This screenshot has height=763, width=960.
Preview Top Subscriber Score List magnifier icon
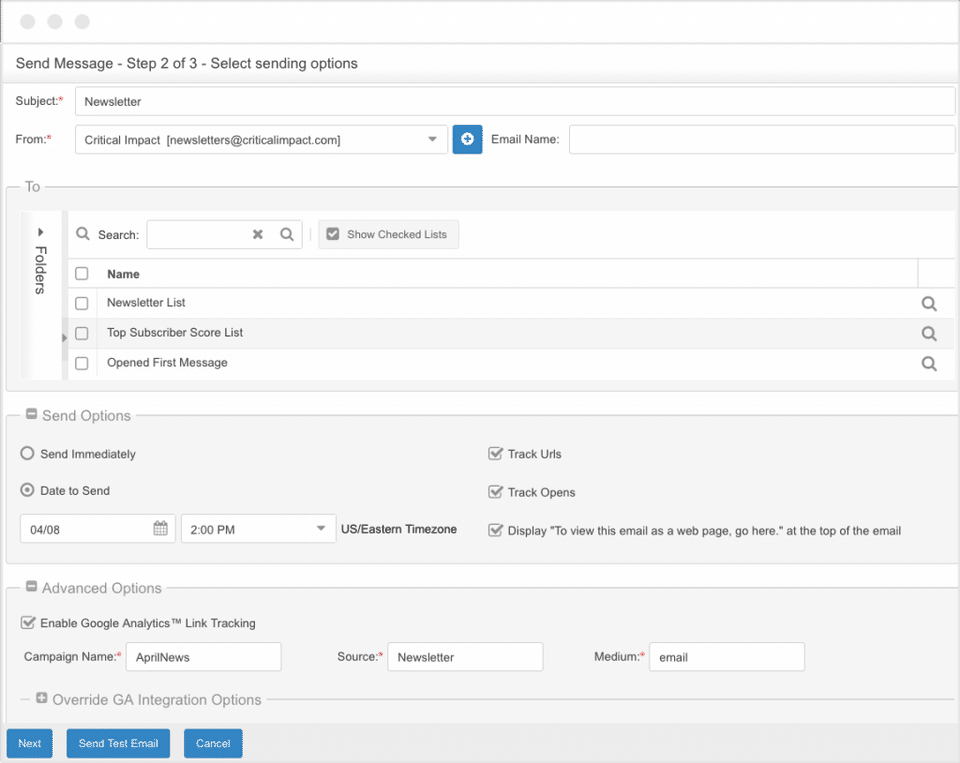929,334
